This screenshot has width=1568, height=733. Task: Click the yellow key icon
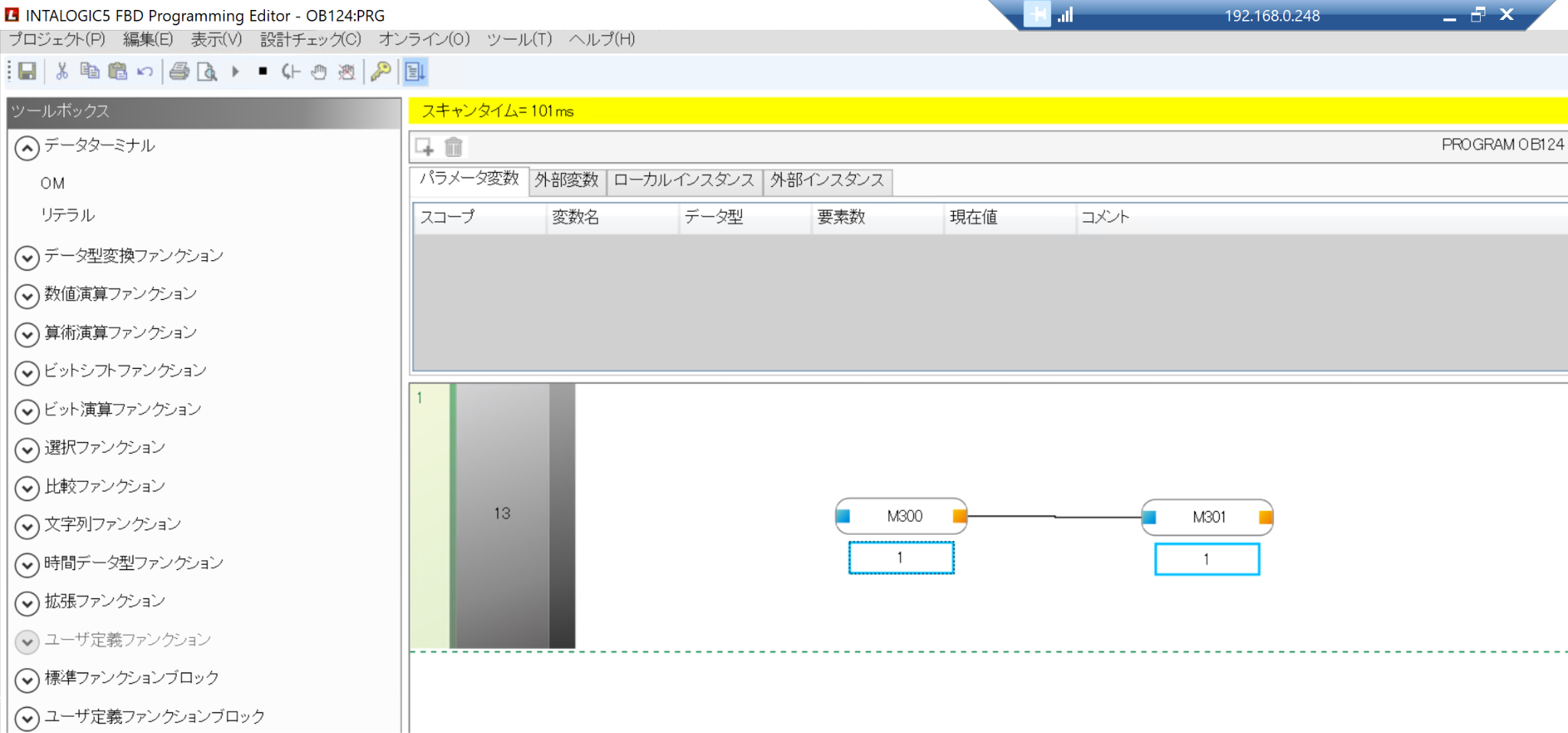(381, 72)
